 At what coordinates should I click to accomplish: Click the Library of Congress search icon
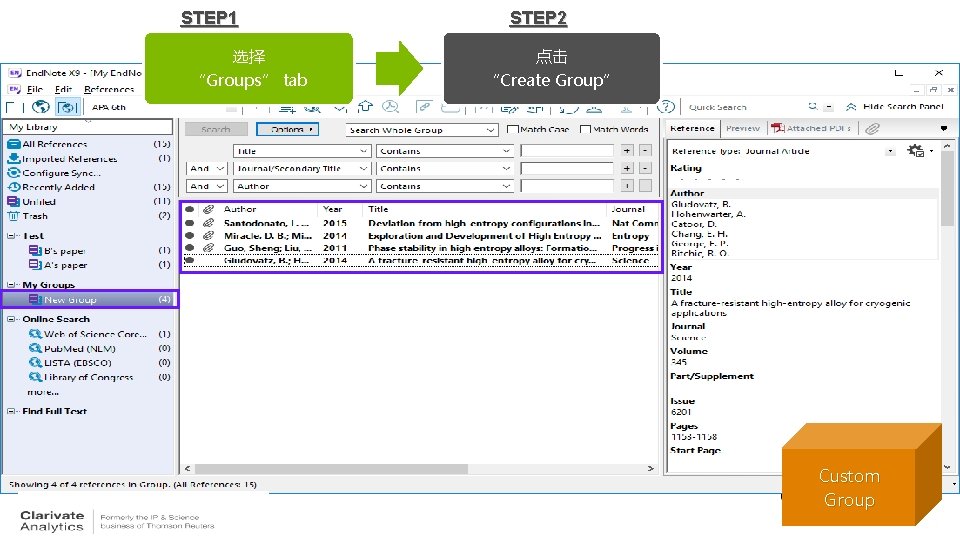pos(36,377)
